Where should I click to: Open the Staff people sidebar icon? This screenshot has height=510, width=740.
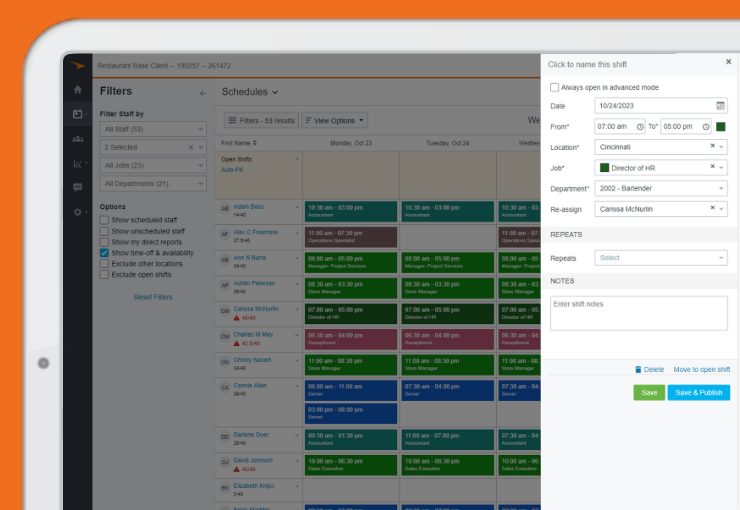[x=78, y=139]
